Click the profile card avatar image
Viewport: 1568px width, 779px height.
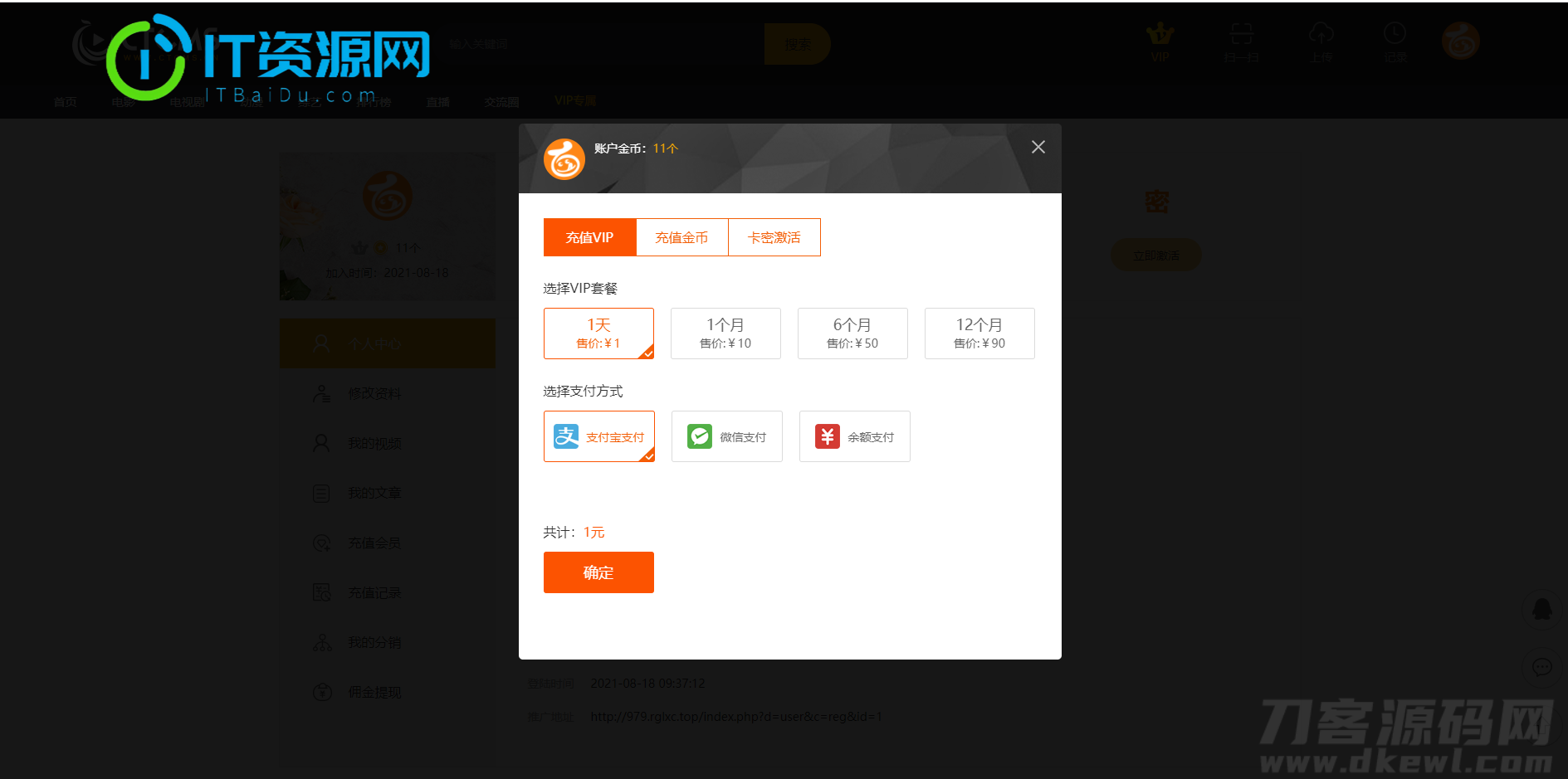click(x=388, y=196)
